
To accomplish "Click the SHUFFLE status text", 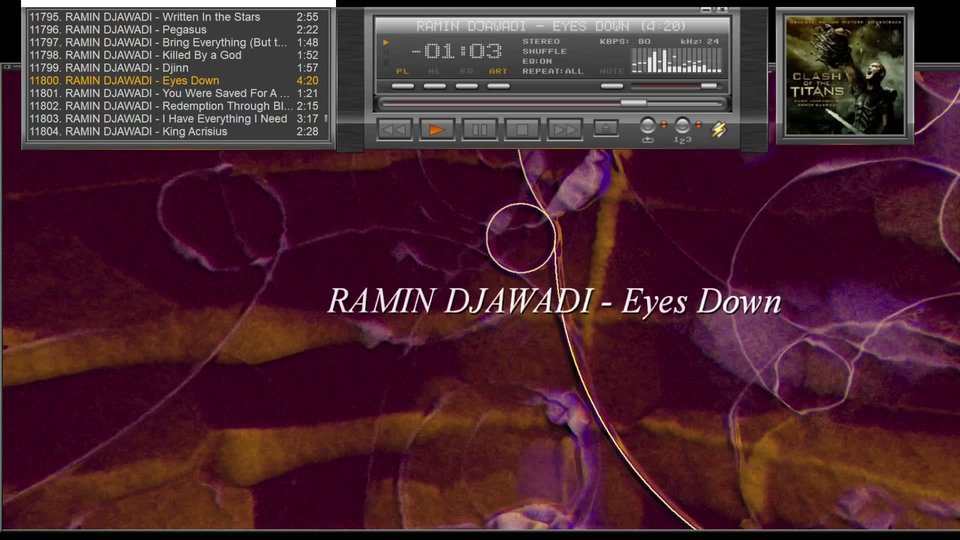I will point(544,51).
